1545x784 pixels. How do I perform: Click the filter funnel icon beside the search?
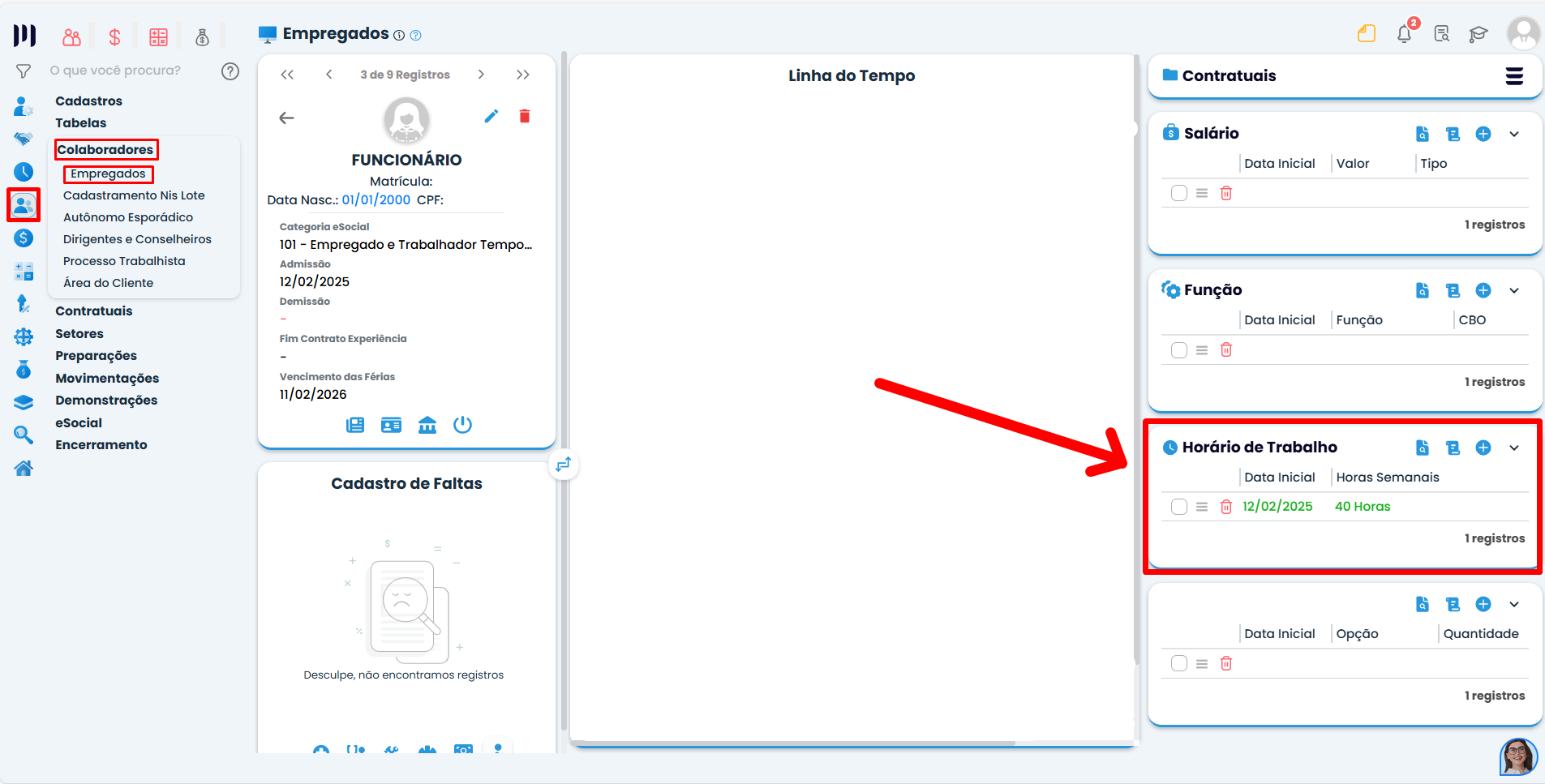(24, 71)
